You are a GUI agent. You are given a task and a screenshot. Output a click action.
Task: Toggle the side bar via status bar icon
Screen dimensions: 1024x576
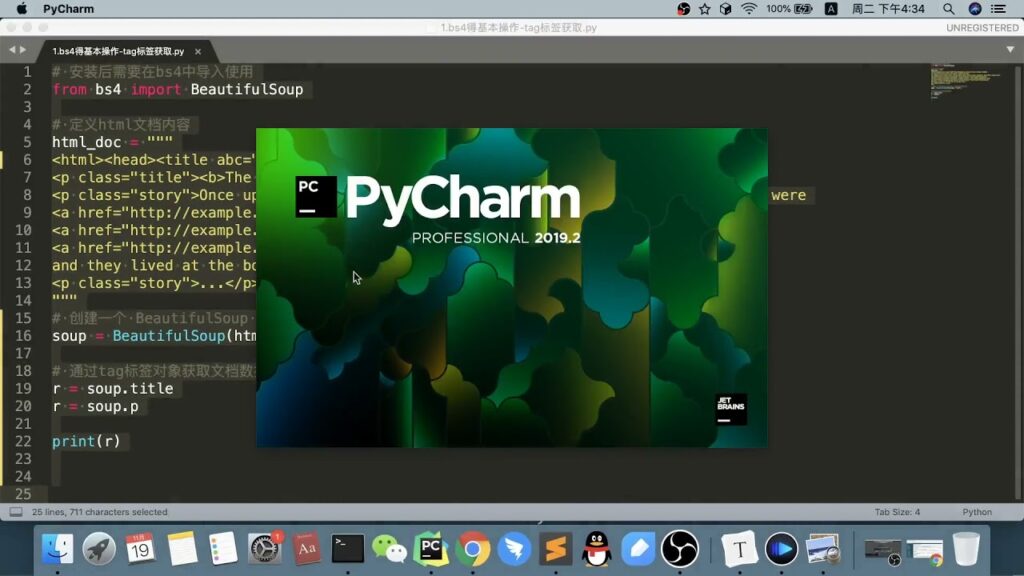(16, 512)
